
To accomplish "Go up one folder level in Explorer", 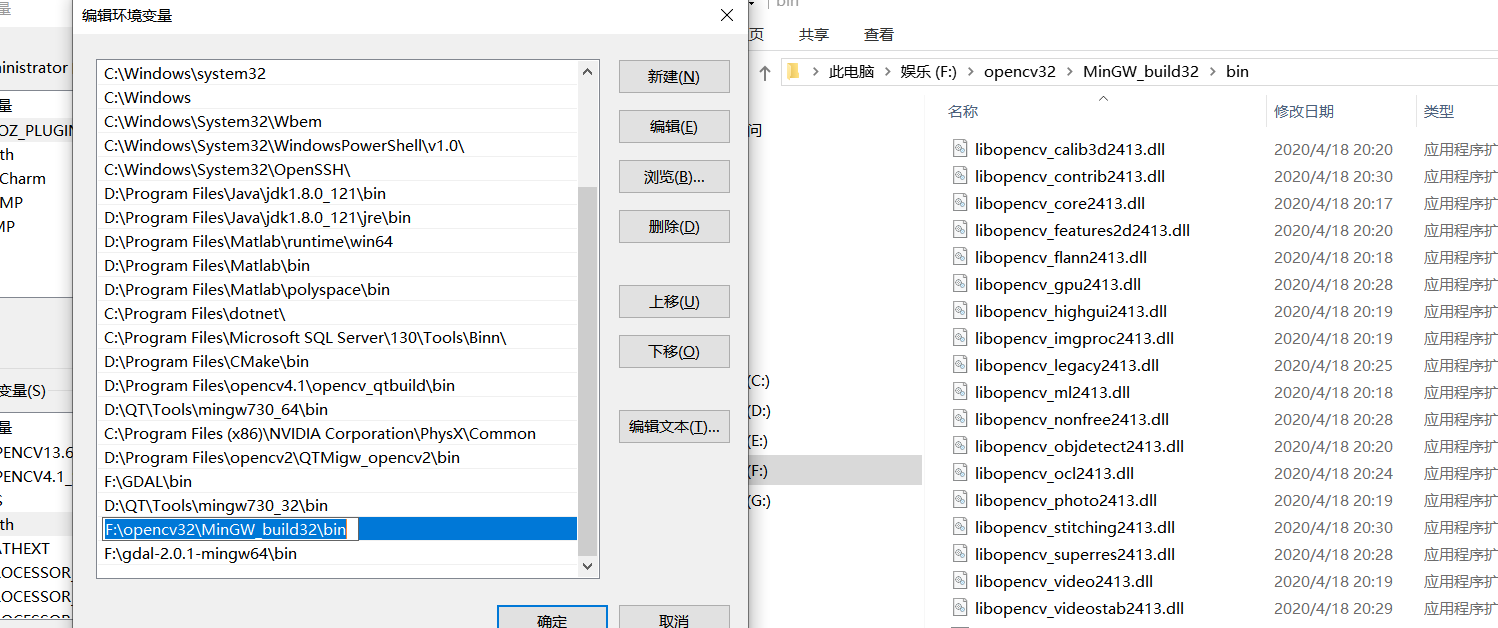I will (764, 72).
